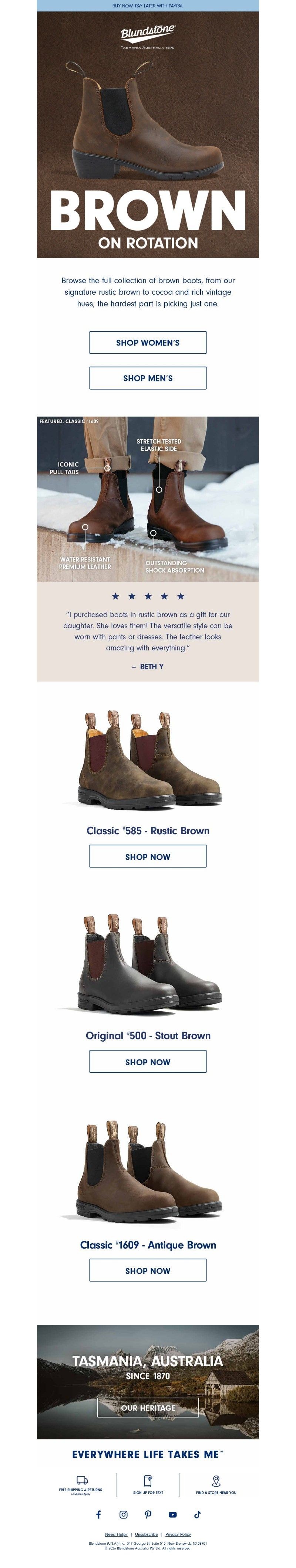Click the Blundstone logo at top
Viewport: 296px width, 1568px height.
click(148, 37)
